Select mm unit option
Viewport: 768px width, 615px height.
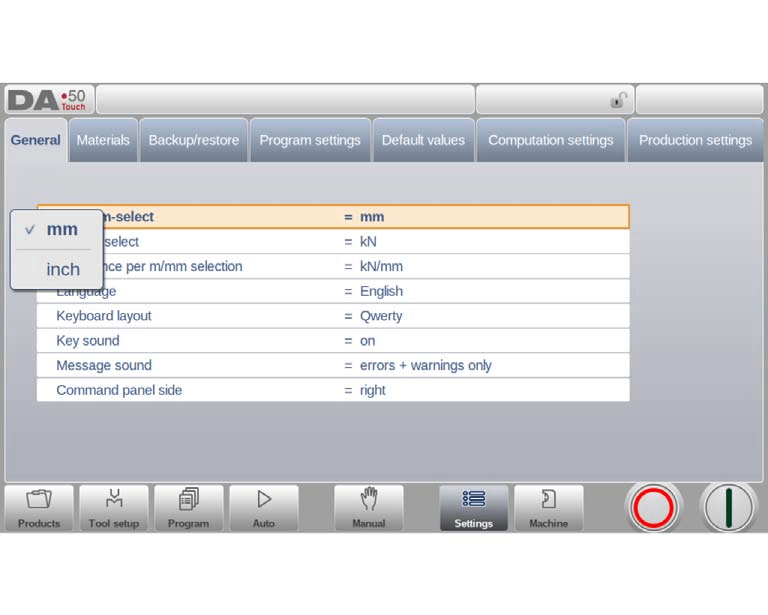click(61, 229)
